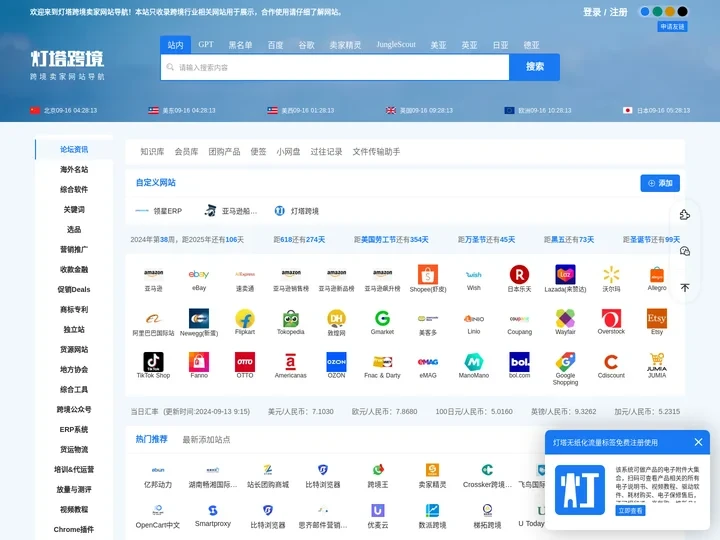Select the 站内 search tab

(x=175, y=45)
